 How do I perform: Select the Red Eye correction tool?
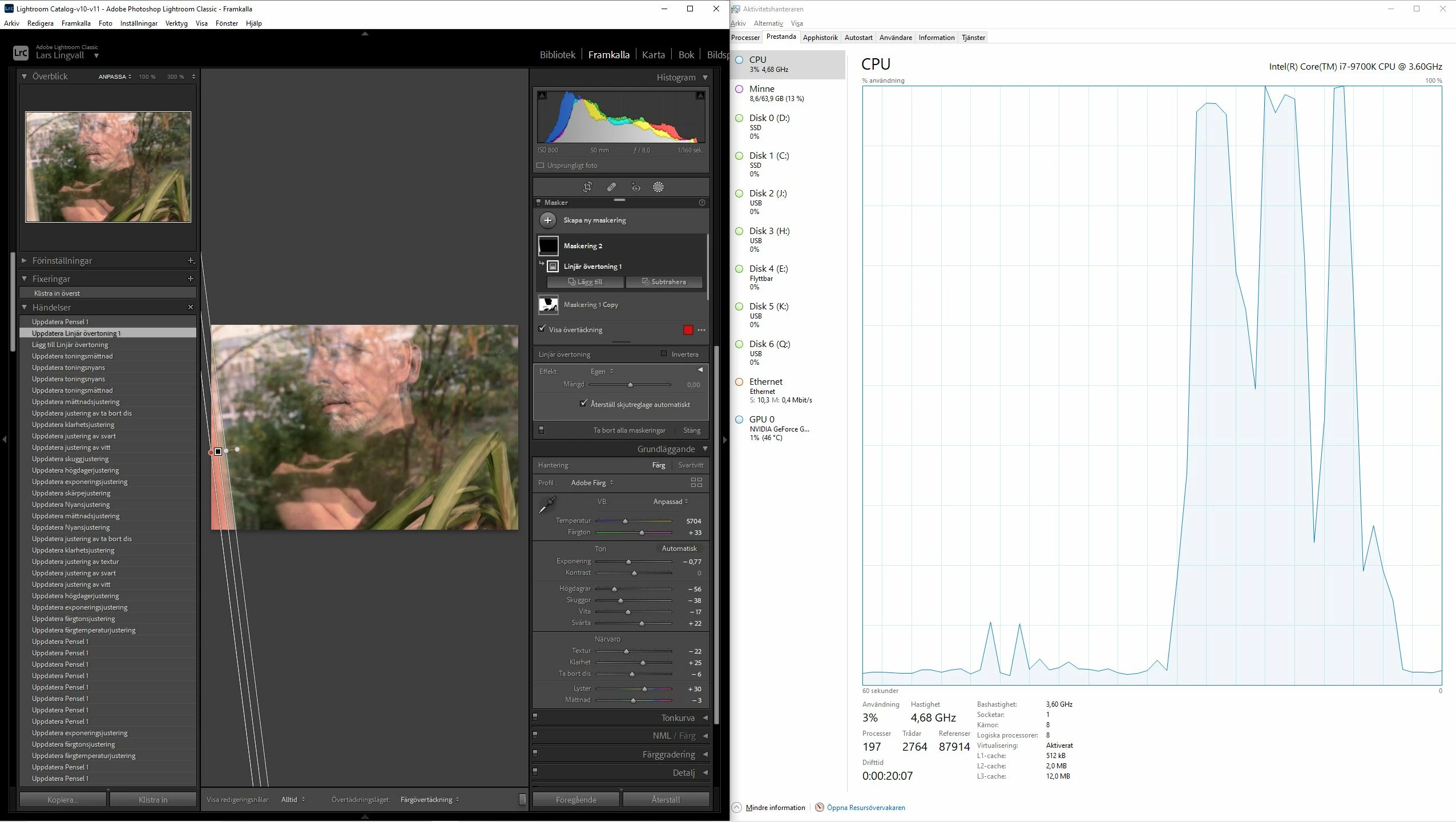(x=636, y=187)
